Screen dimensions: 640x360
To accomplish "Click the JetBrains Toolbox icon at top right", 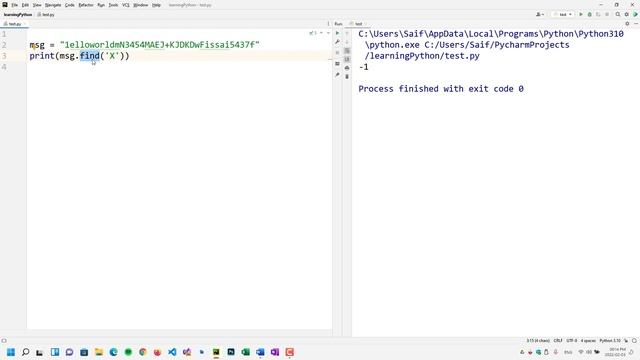I will click(x=635, y=14).
